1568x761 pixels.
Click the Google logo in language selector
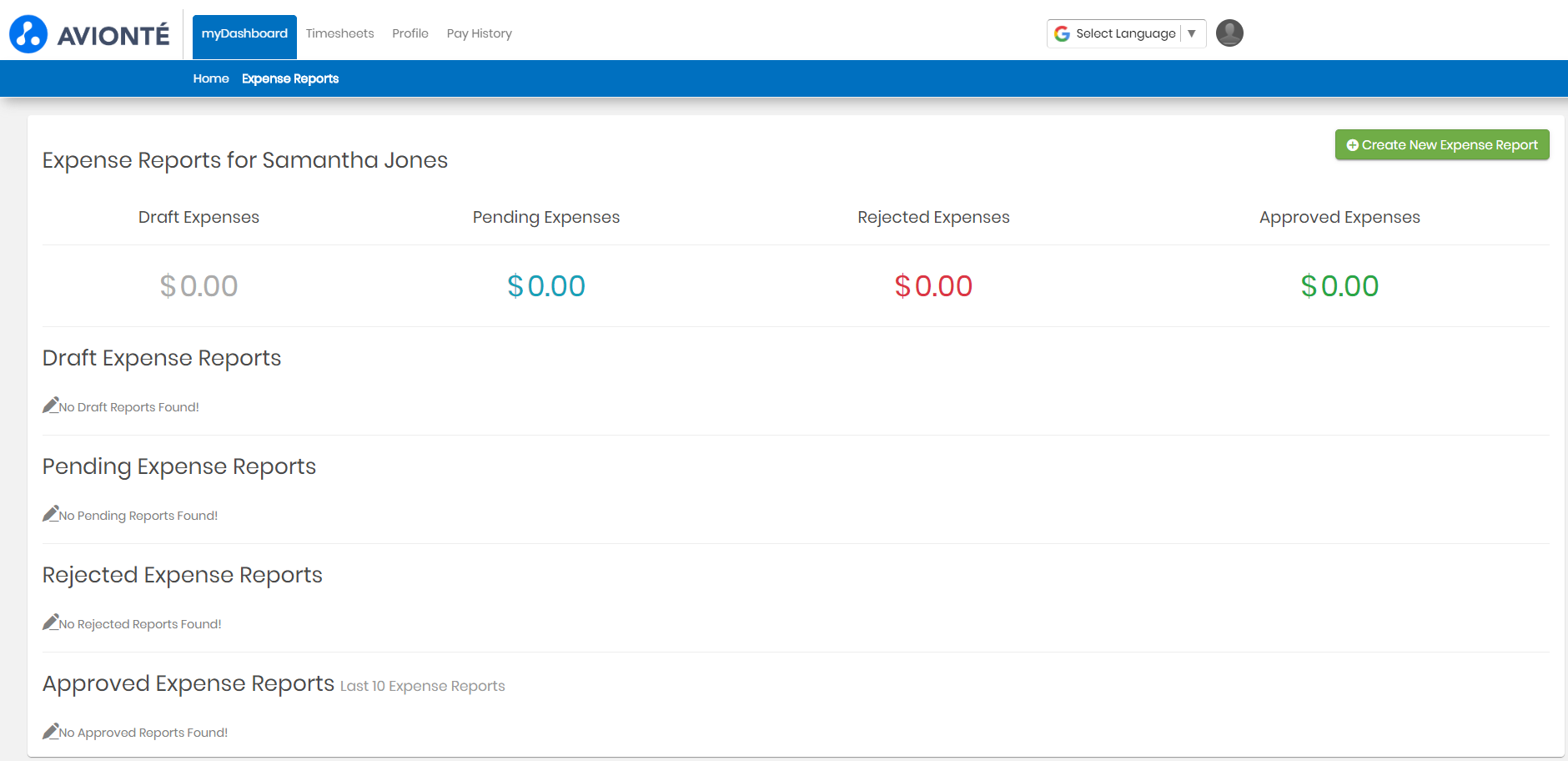coord(1062,33)
